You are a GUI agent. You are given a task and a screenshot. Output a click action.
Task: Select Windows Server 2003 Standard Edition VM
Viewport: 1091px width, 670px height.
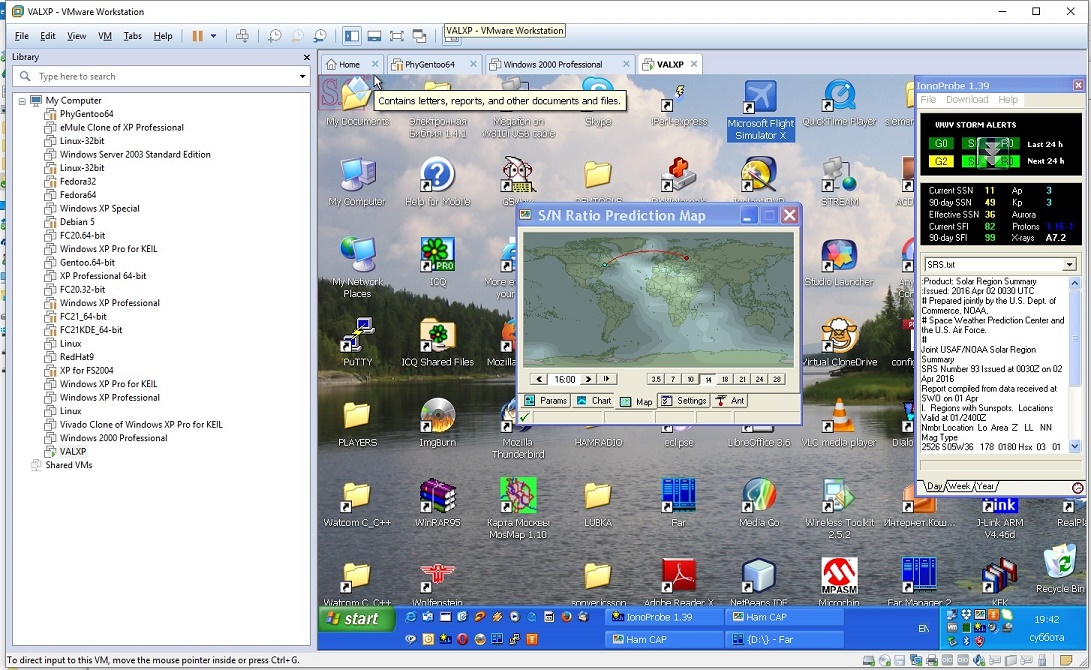(x=135, y=154)
